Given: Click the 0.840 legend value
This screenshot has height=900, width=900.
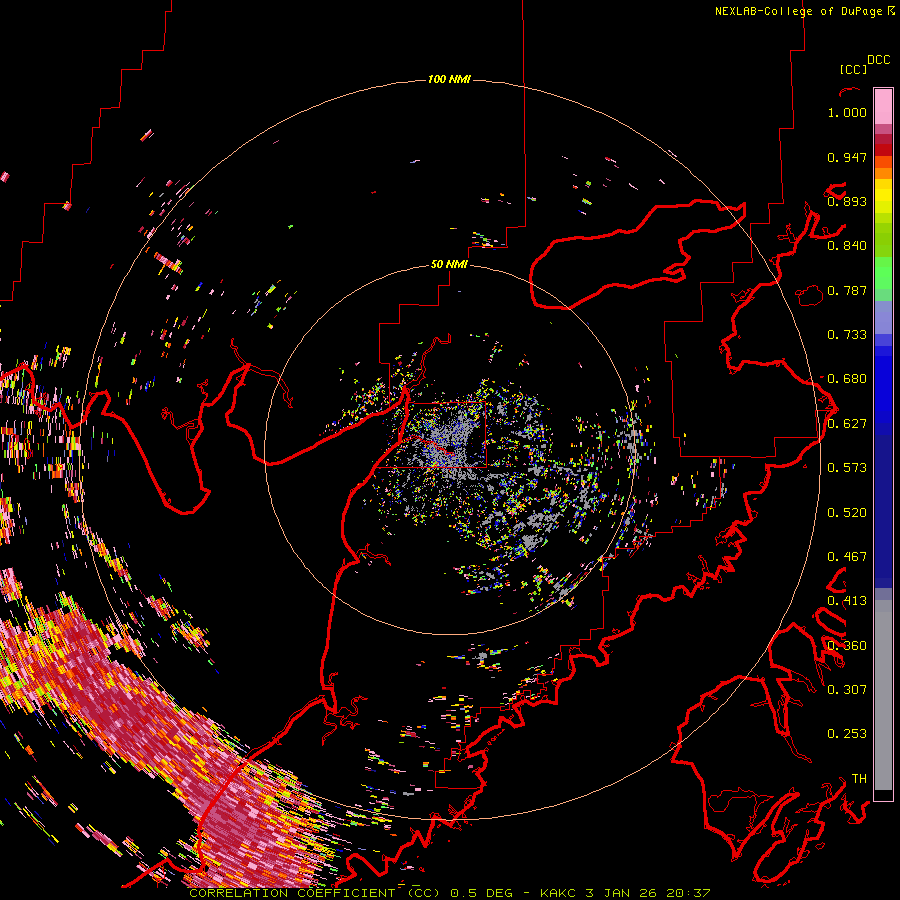Looking at the screenshot, I should (x=847, y=246).
